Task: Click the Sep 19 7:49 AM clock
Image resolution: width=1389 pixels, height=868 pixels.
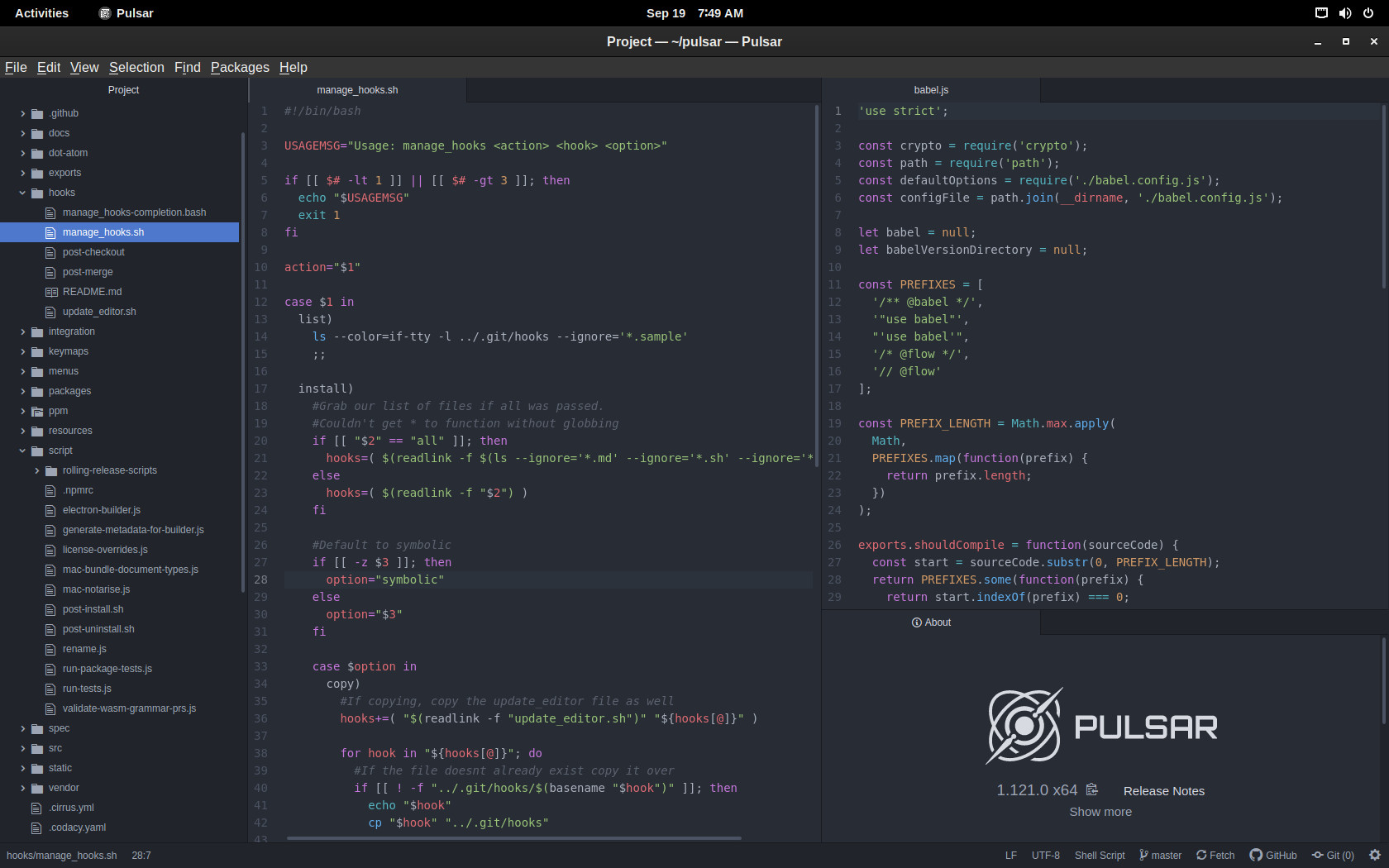Action: point(694,13)
